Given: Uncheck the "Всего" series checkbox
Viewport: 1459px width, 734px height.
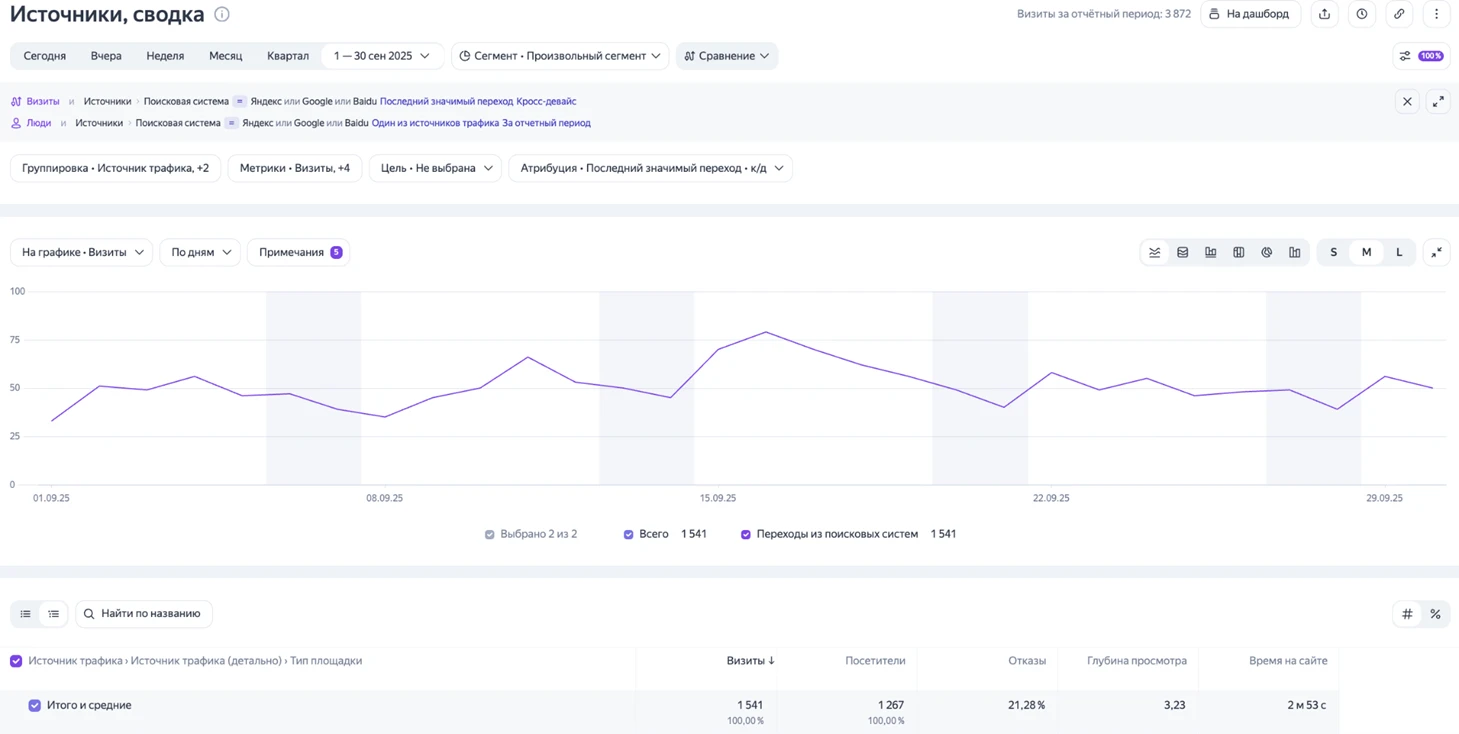Looking at the screenshot, I should point(629,534).
